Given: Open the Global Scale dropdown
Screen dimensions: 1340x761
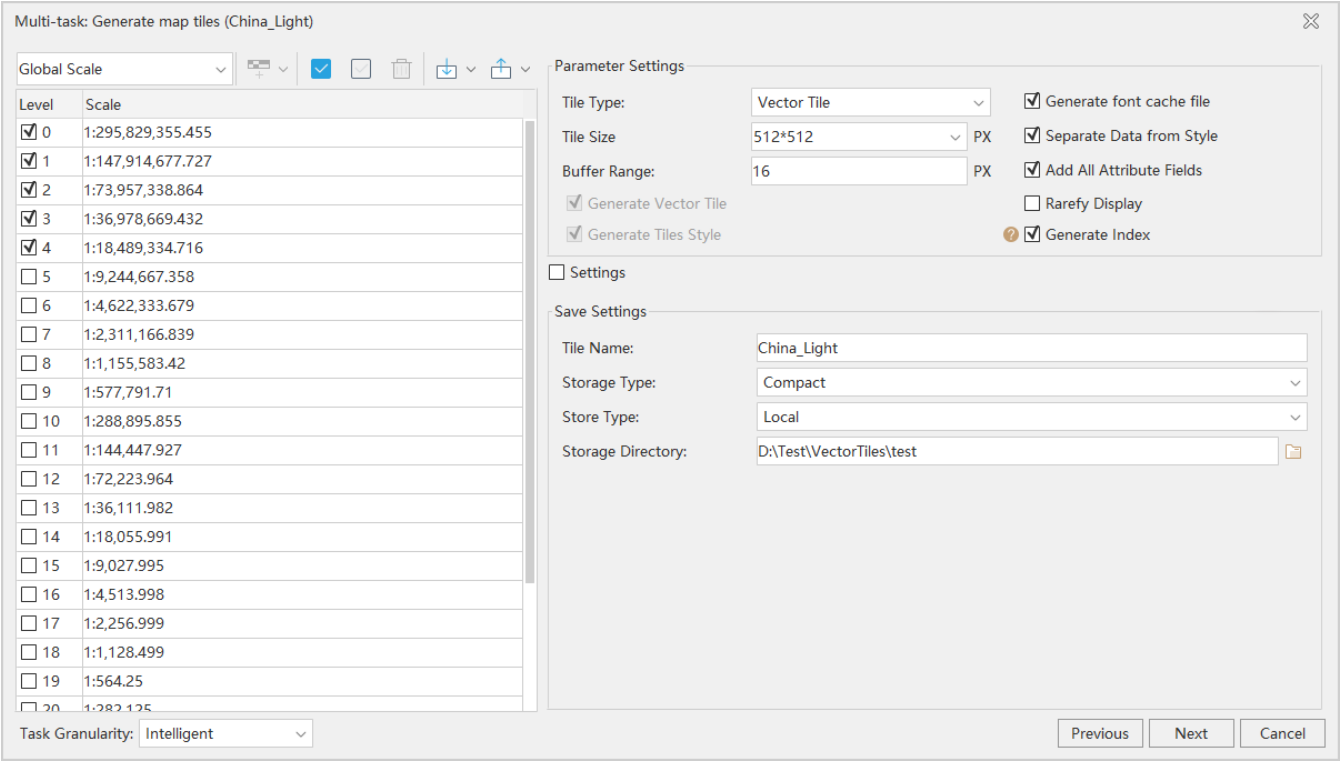Looking at the screenshot, I should pyautogui.click(x=124, y=69).
